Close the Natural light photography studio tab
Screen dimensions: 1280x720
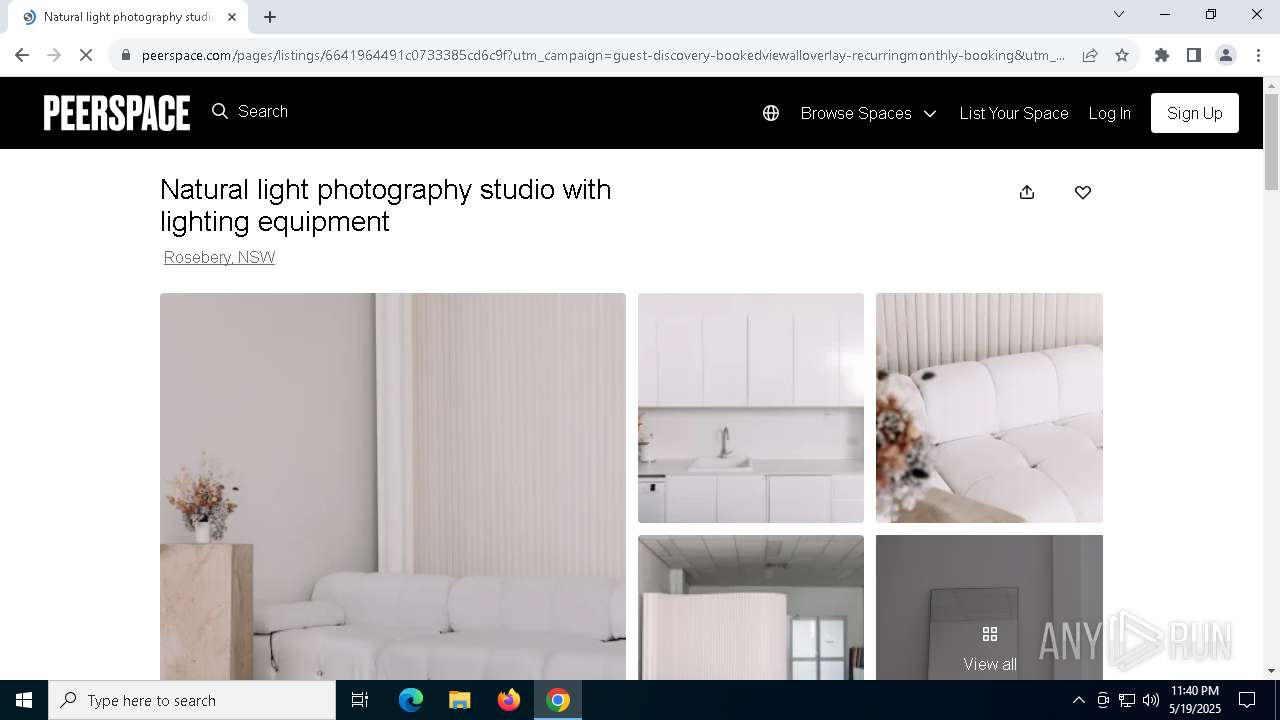point(232,17)
